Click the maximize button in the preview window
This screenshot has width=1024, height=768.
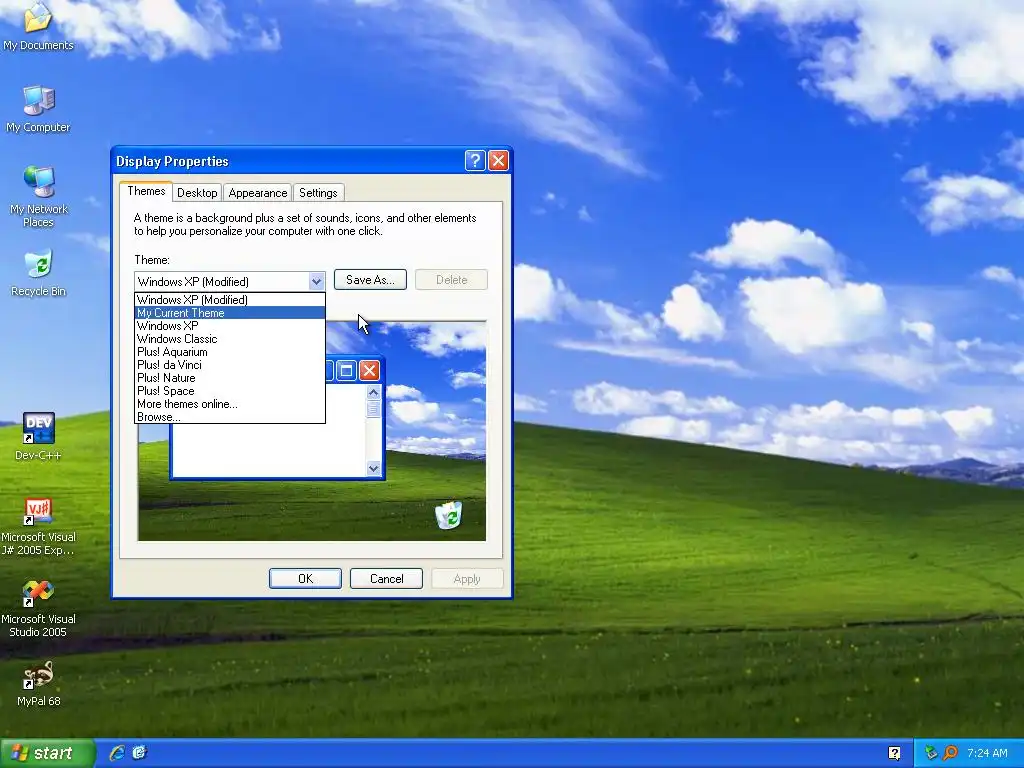[347, 371]
